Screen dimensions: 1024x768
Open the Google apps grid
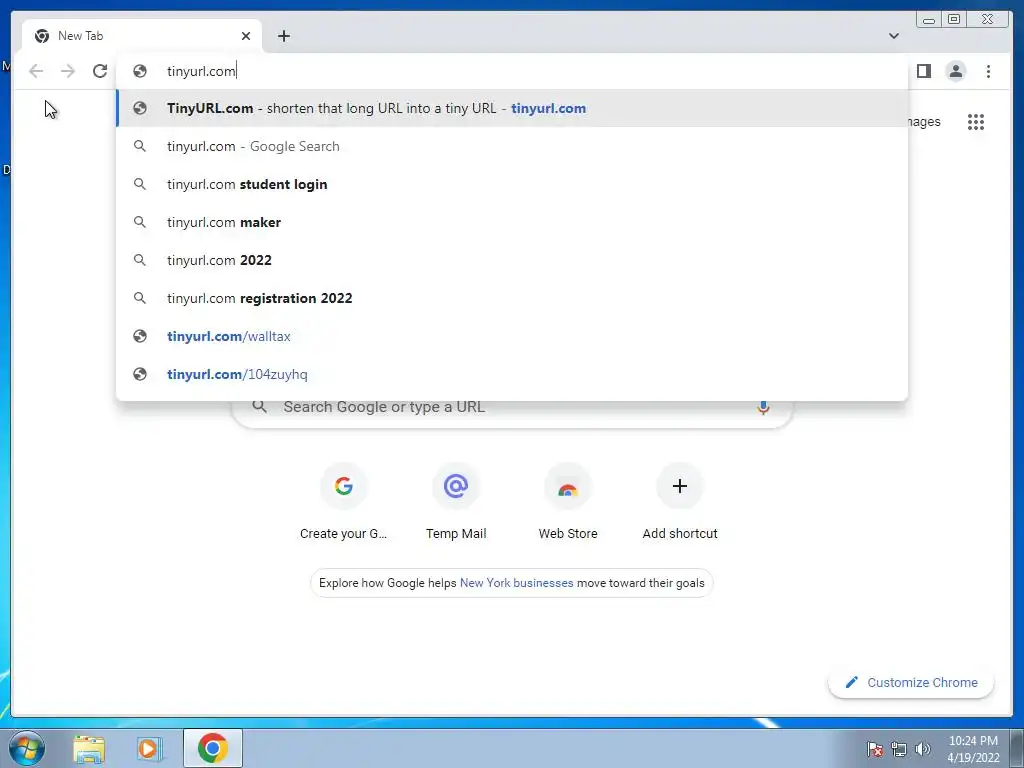click(976, 122)
